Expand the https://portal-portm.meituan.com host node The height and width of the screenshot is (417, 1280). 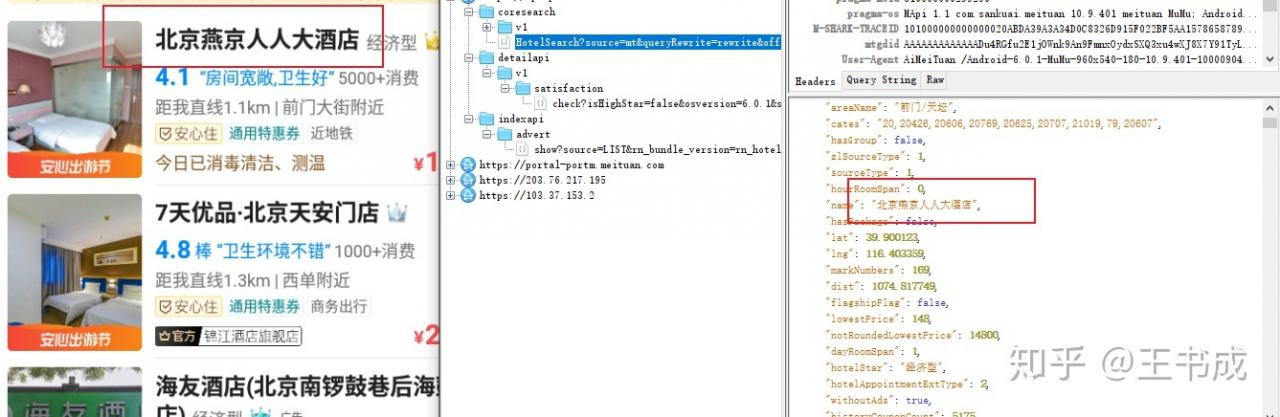point(451,164)
